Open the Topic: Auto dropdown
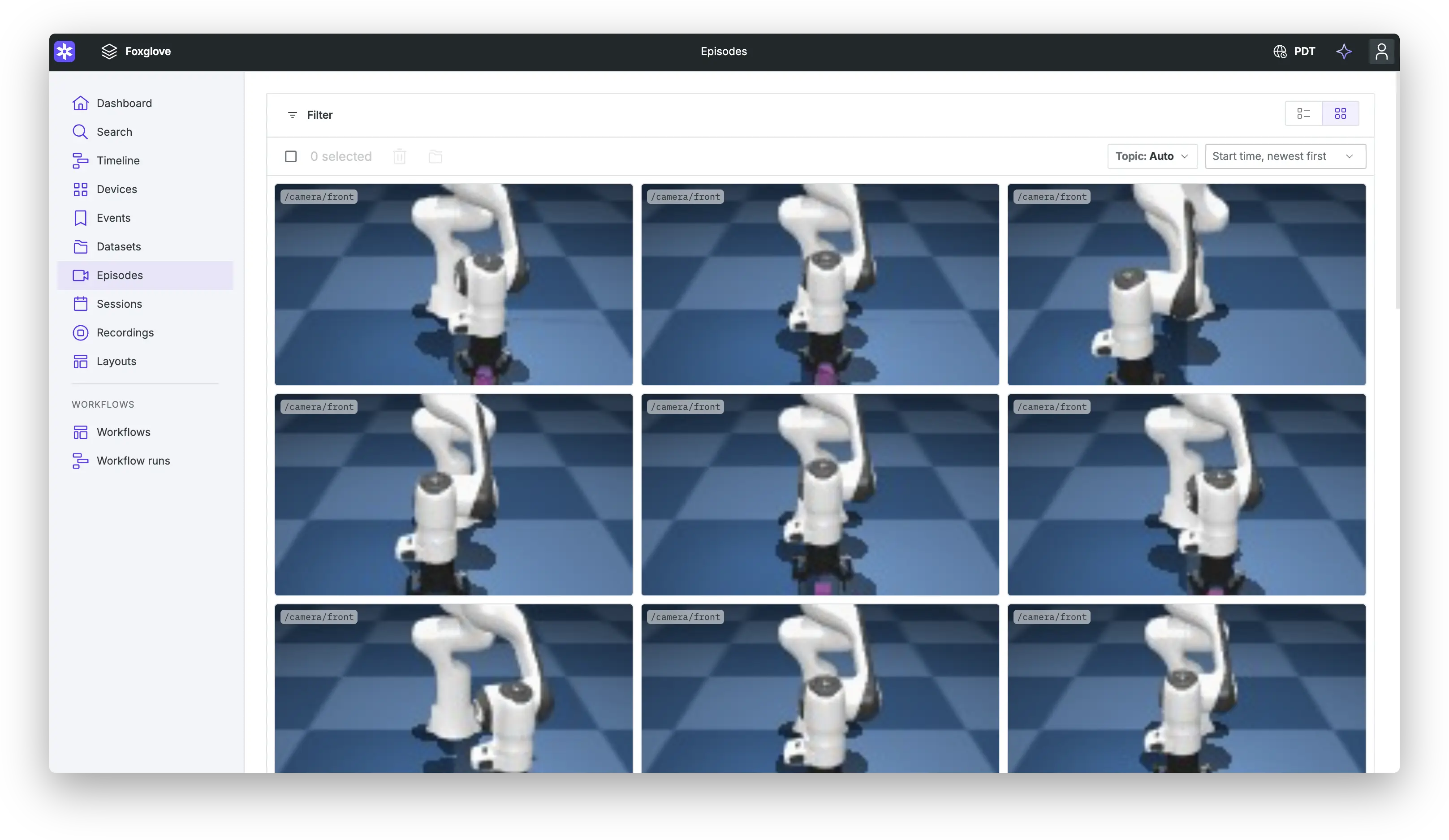The height and width of the screenshot is (840, 1449). [1152, 156]
